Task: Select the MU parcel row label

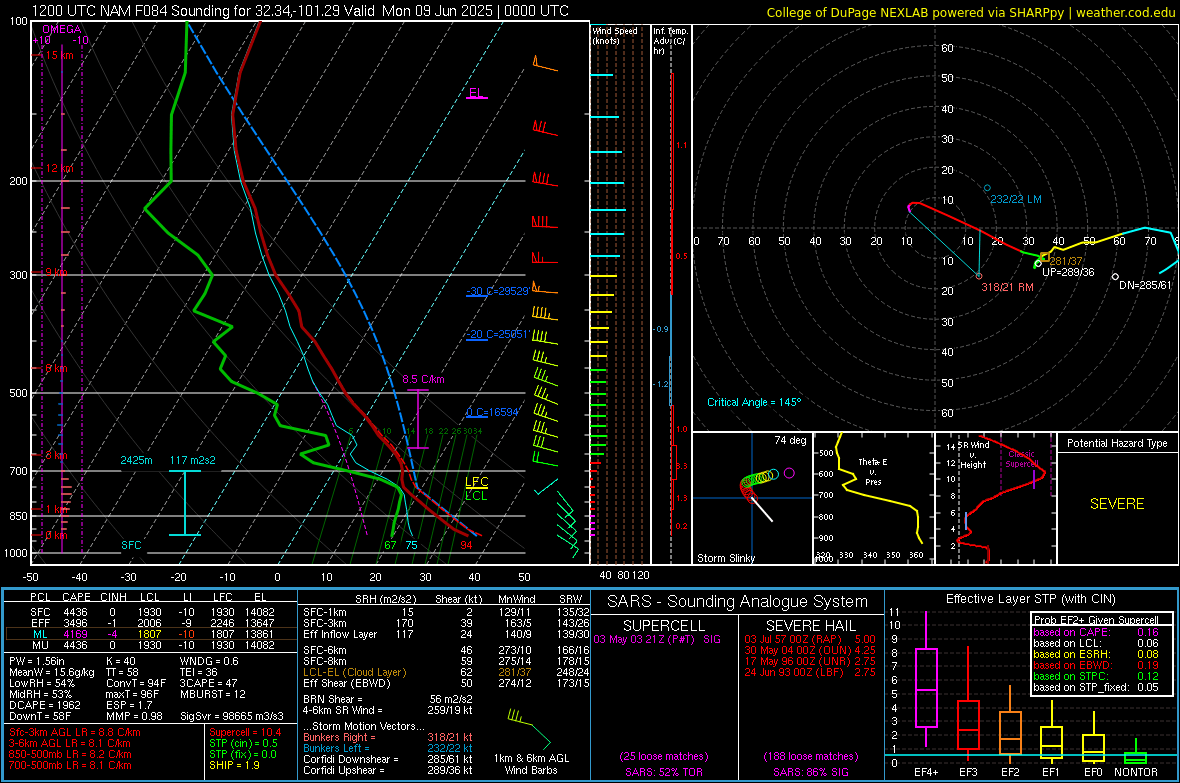Action: pos(40,645)
